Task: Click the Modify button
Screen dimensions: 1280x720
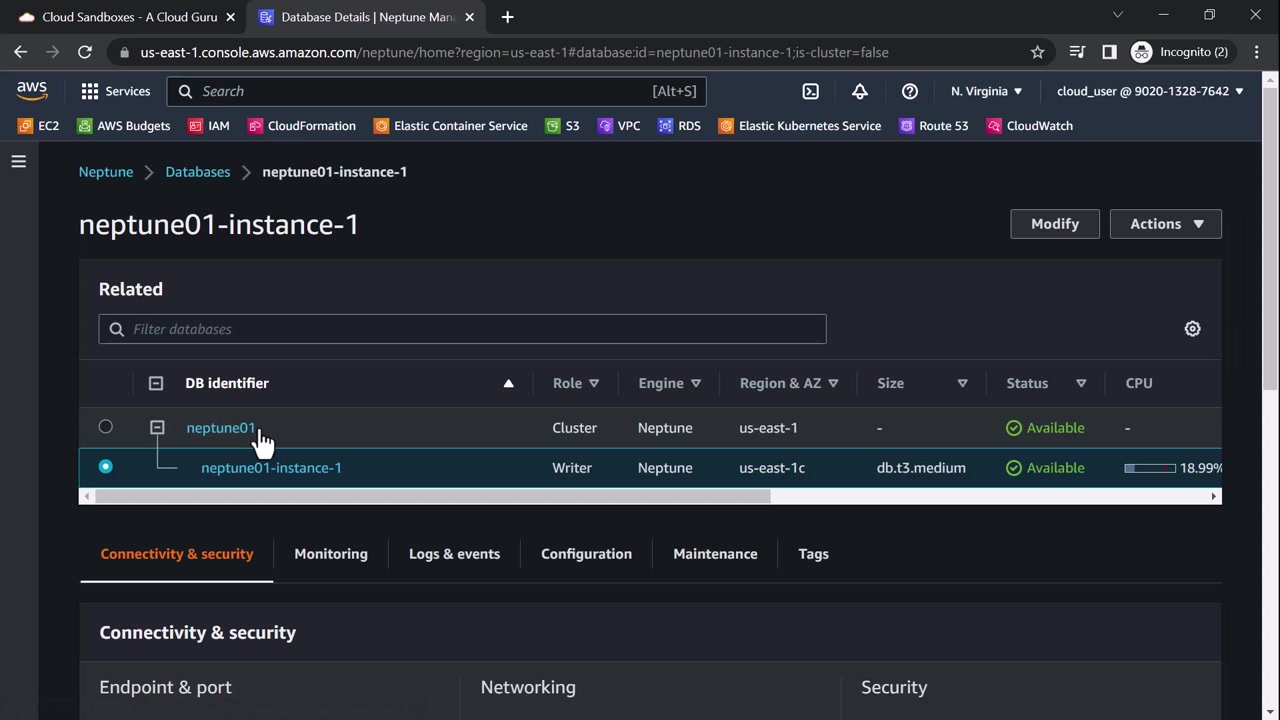Action: 1054,224
